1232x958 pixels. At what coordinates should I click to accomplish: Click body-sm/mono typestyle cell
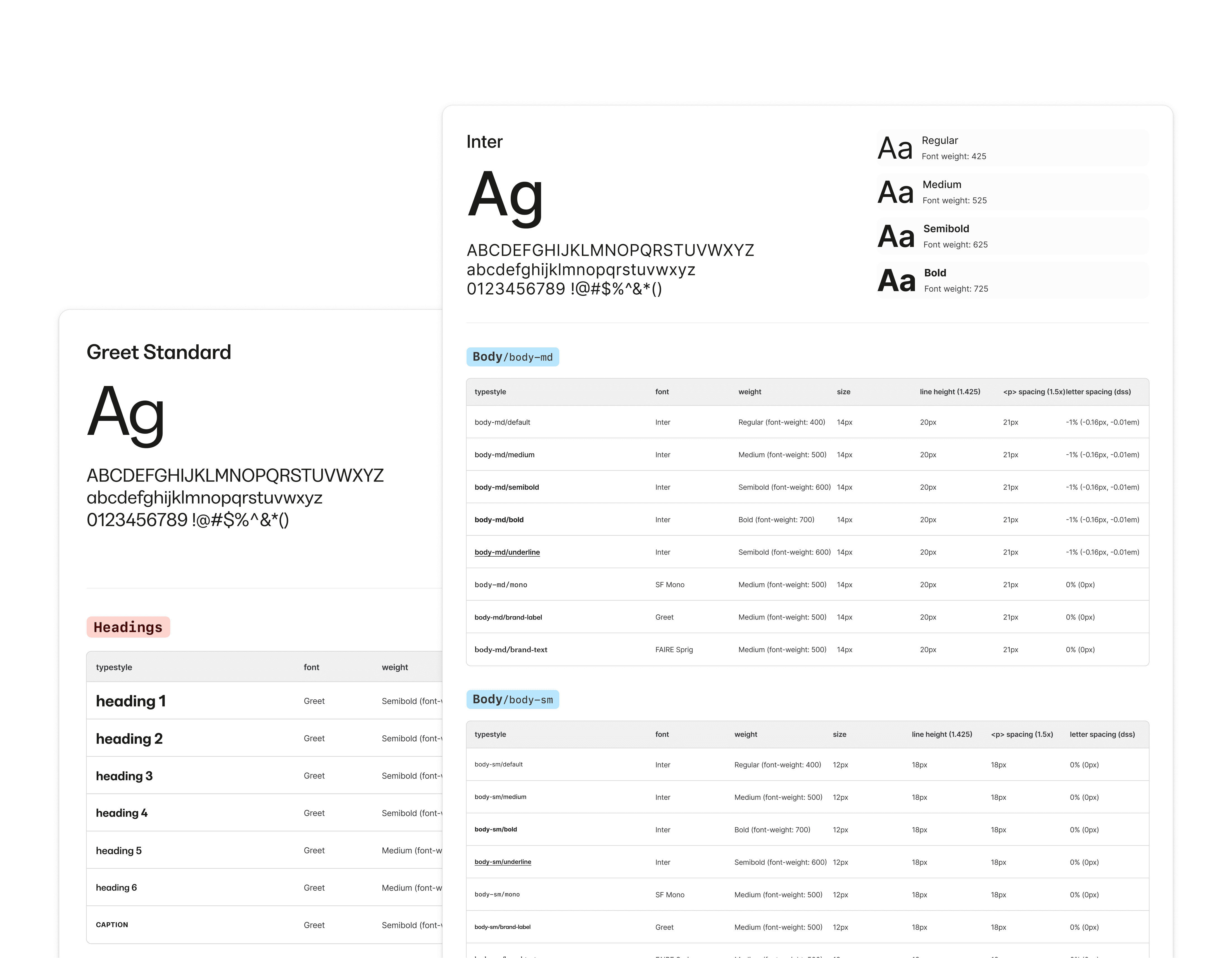tap(497, 894)
